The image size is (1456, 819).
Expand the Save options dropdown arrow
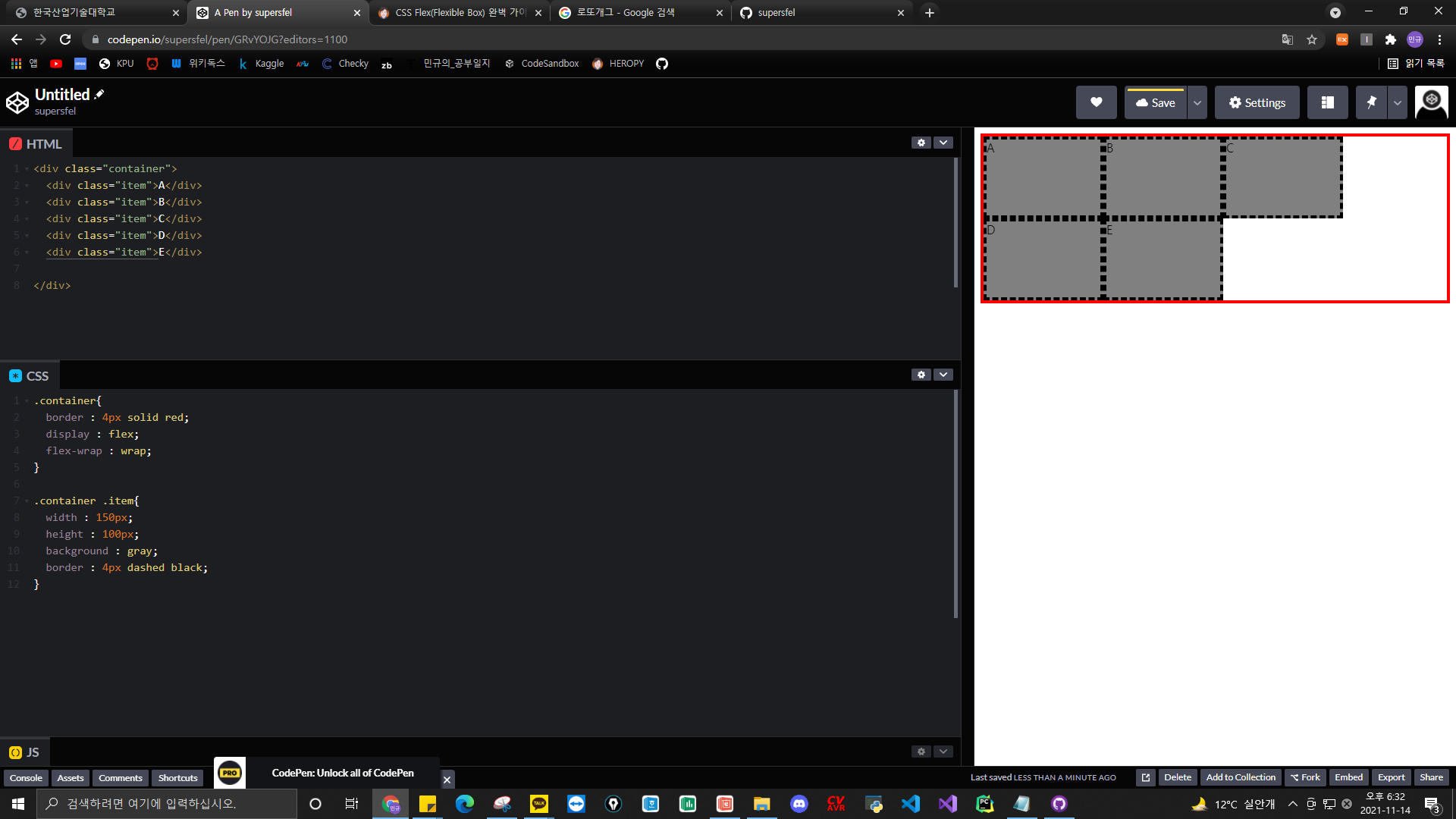(1197, 102)
